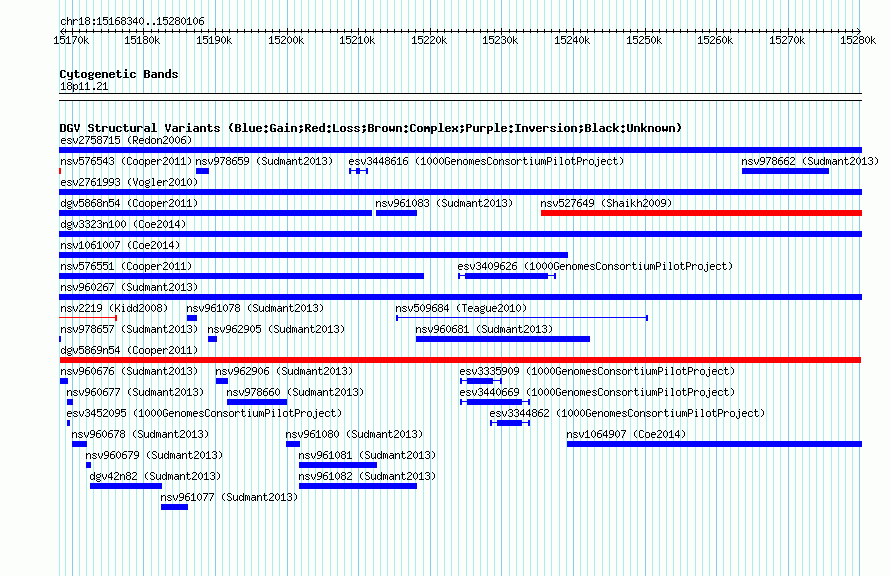Click nsv960681 (Sudmant2013) label
The image size is (890, 576).
point(484,329)
